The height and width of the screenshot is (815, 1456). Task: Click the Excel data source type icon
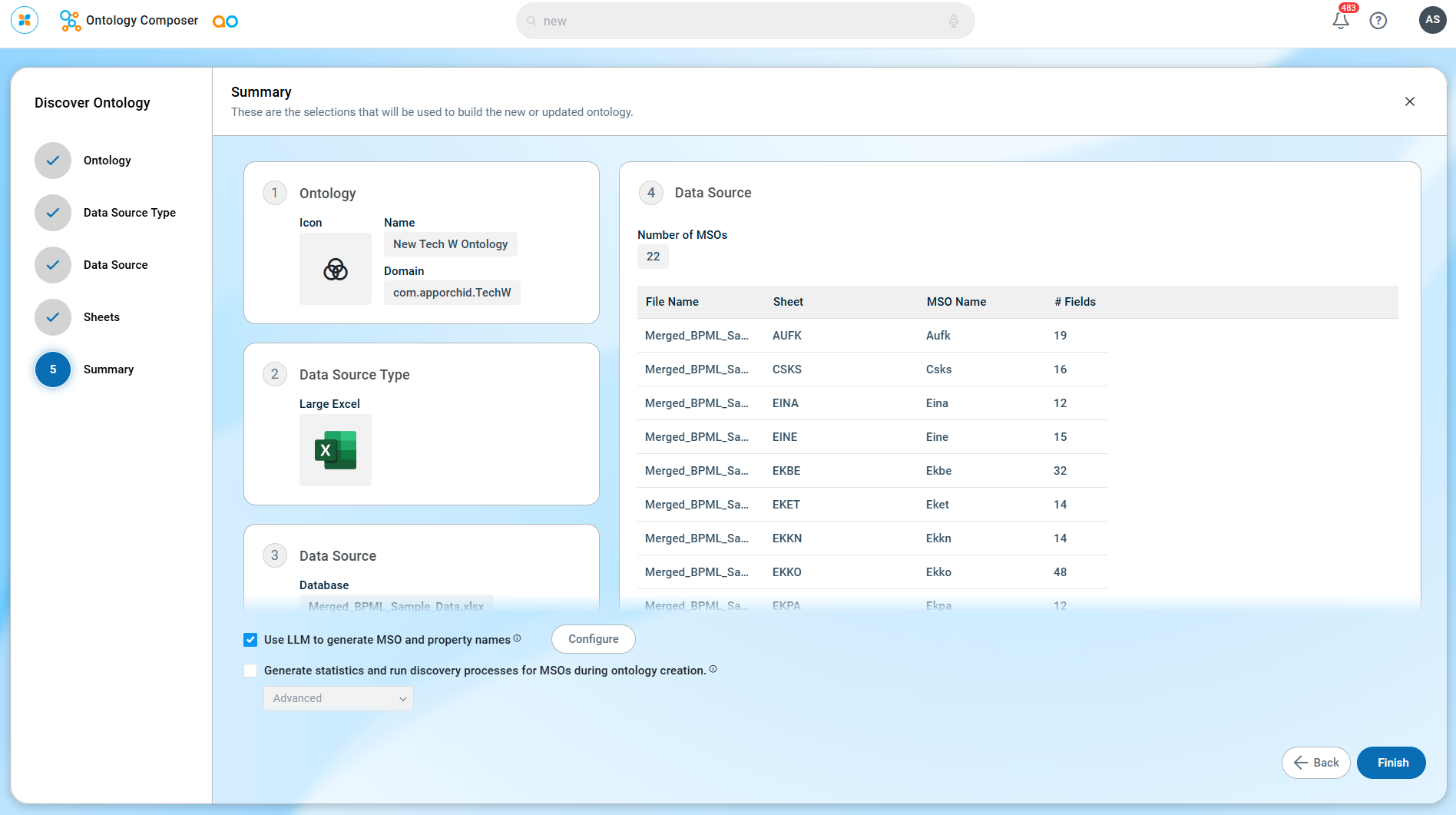point(336,450)
